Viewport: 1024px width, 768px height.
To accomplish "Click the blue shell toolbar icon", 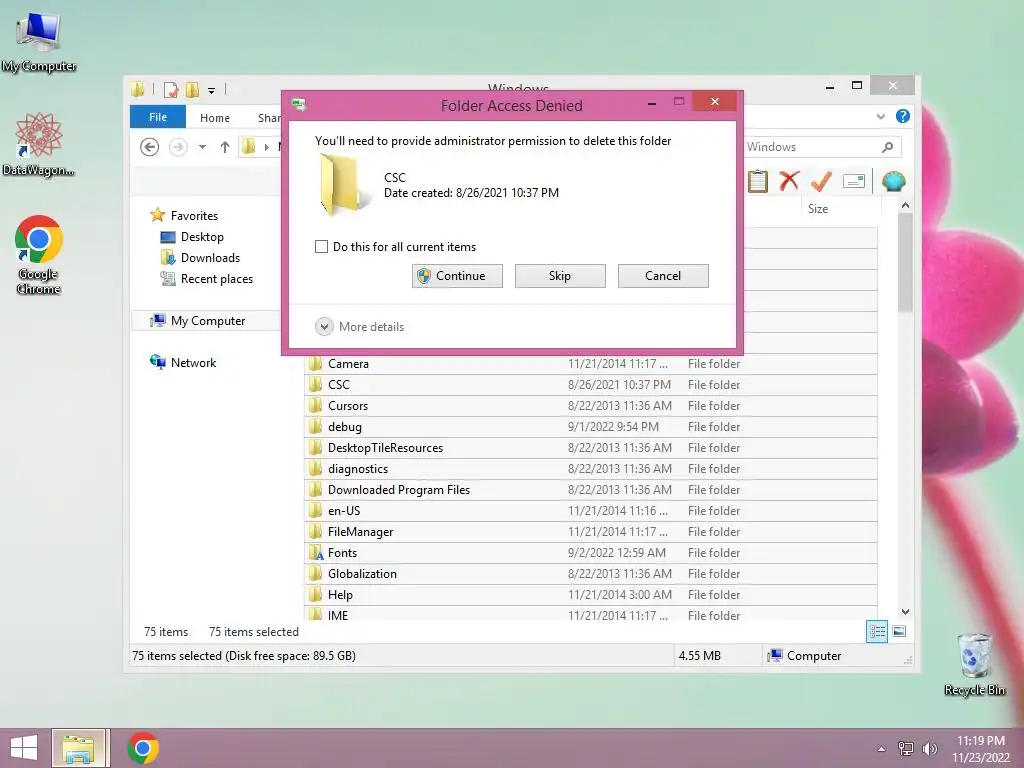I will pos(893,181).
